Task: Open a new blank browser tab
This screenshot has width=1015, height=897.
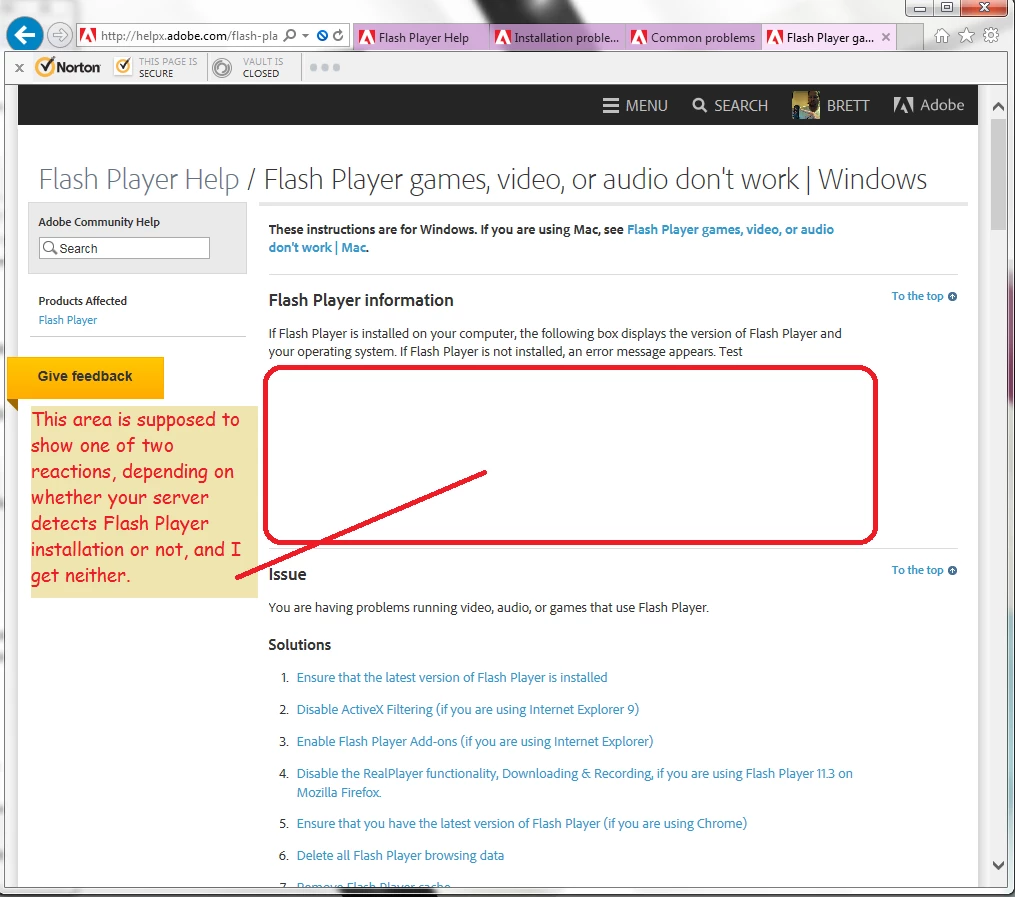Action: pos(911,38)
